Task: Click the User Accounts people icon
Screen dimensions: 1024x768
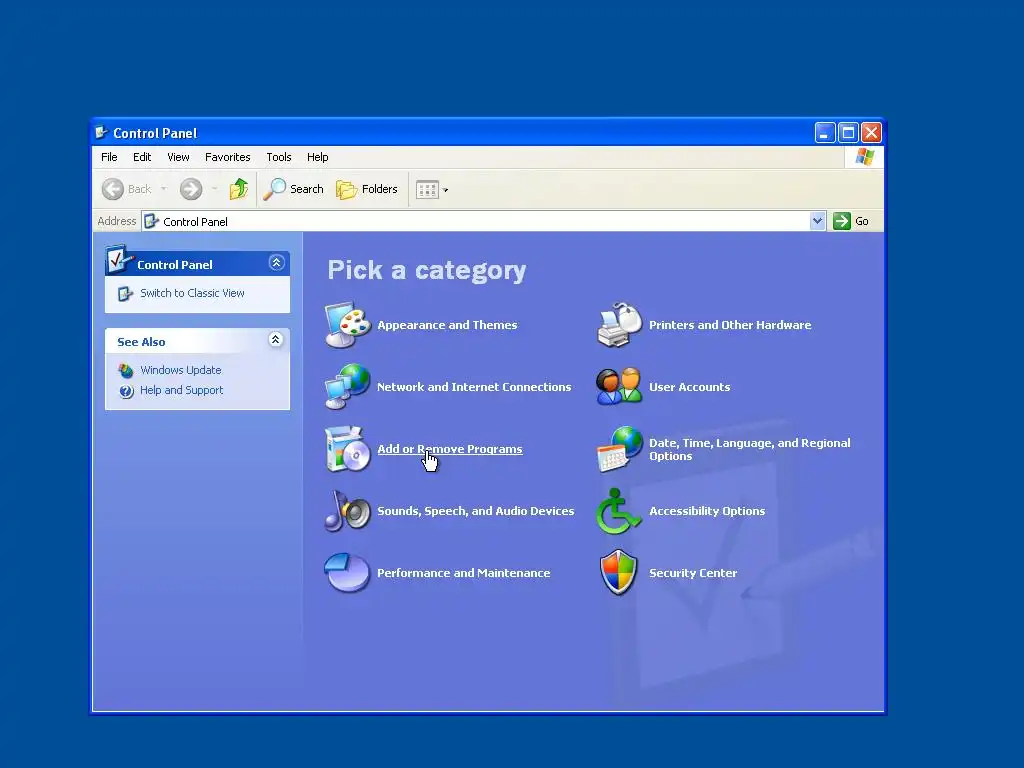Action: tap(620, 387)
